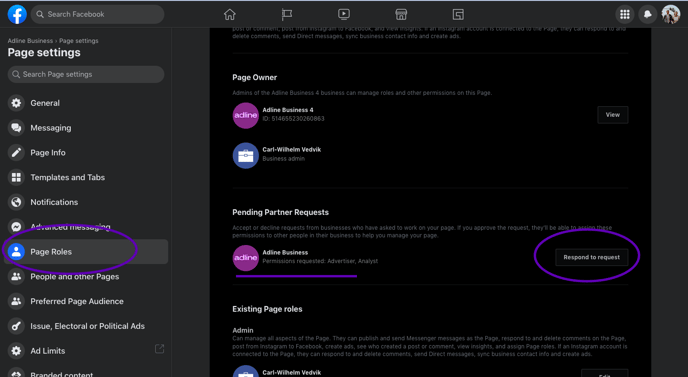Screen dimensions: 688x377
Task: Open Ad Limits menu item
Action: (x=86, y=351)
